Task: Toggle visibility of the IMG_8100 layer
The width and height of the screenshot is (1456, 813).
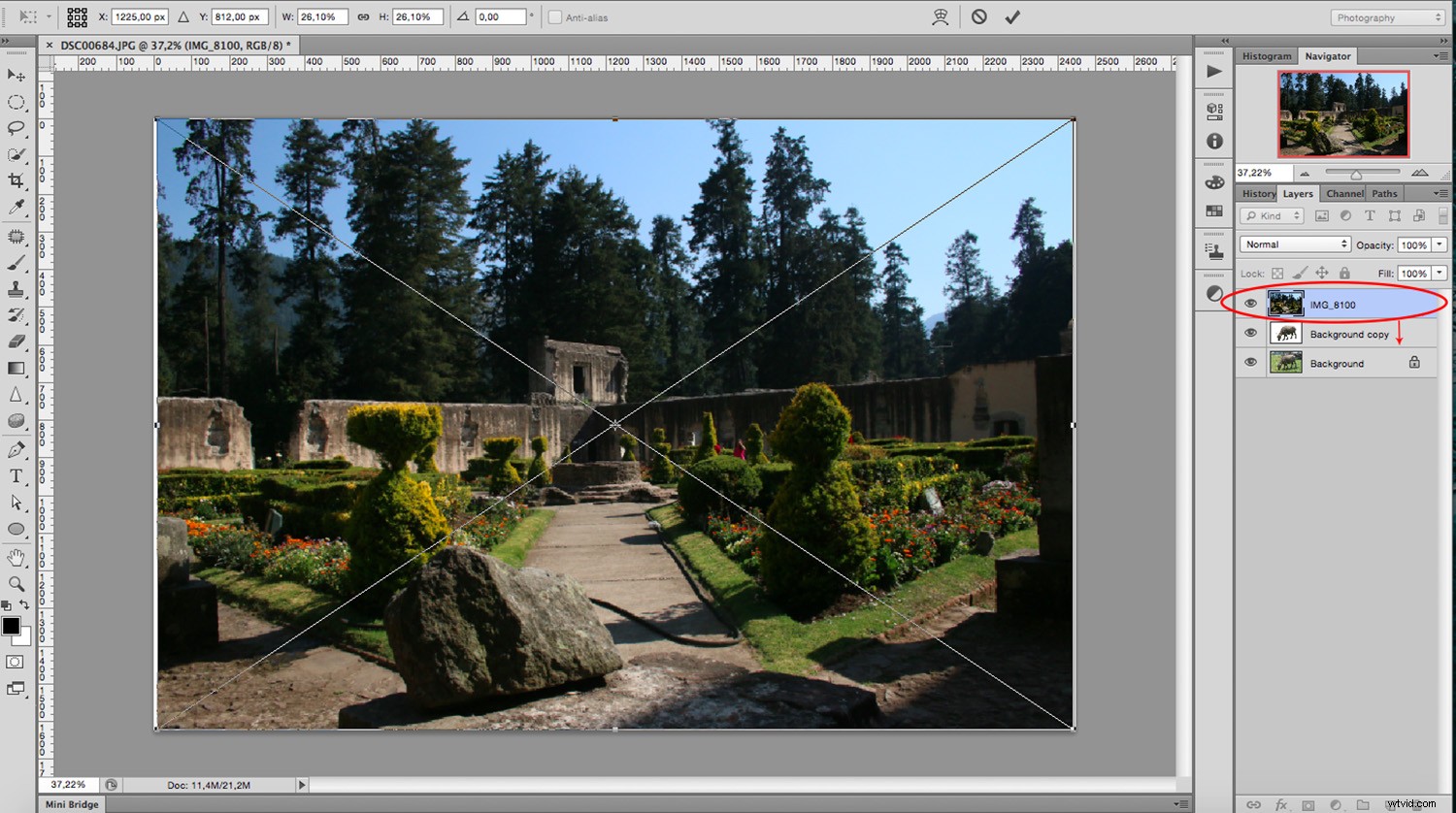Action: pyautogui.click(x=1251, y=303)
